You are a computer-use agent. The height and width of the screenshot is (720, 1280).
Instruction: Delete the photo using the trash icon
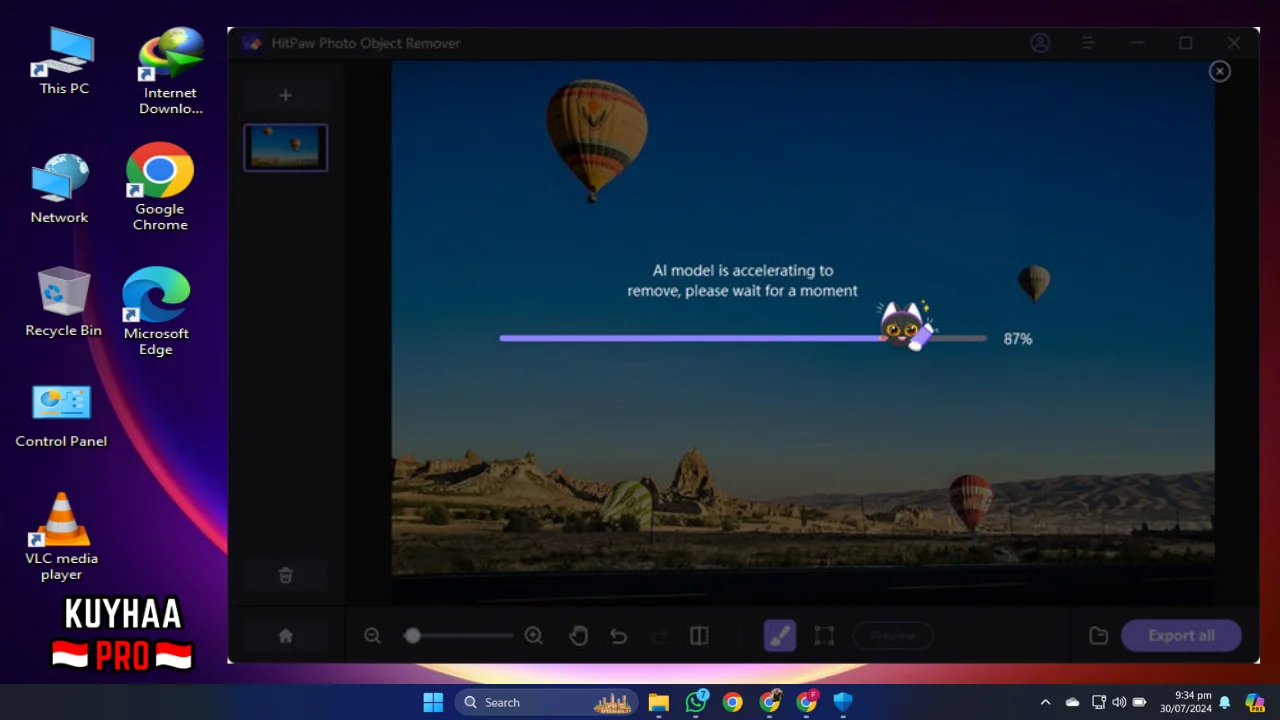(285, 575)
